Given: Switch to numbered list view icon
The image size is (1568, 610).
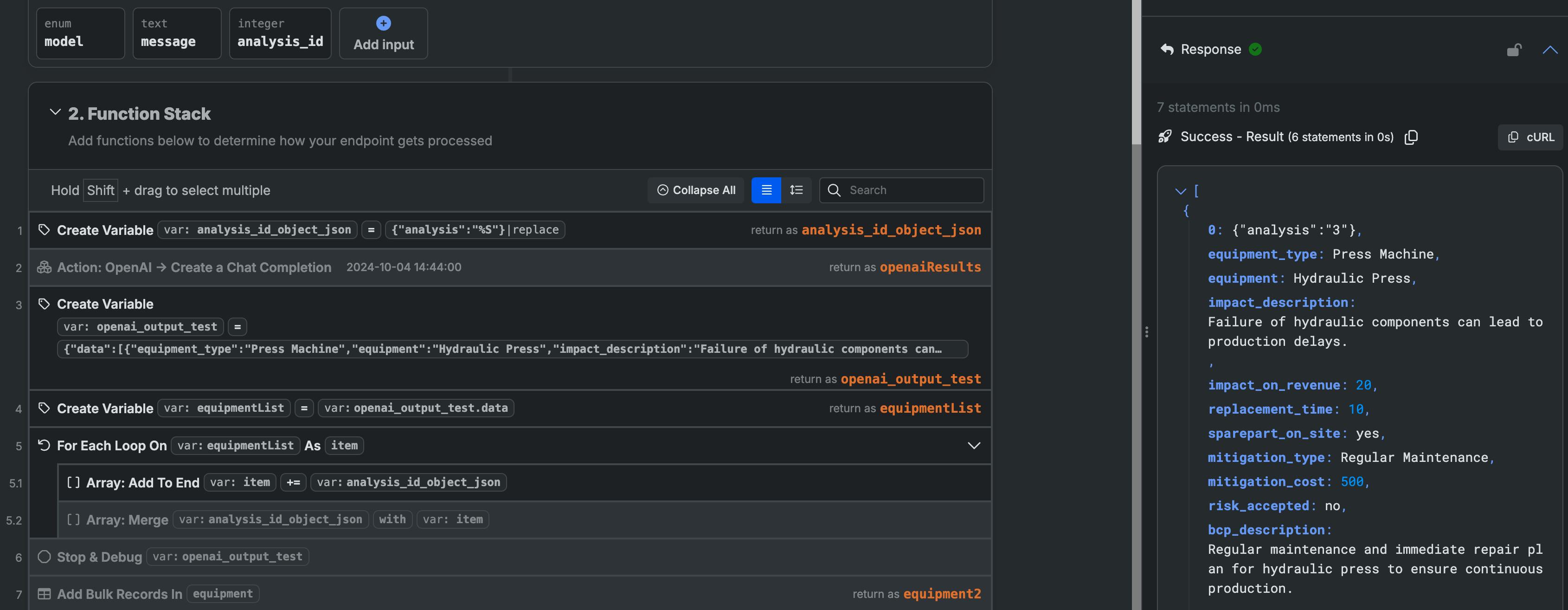Looking at the screenshot, I should pos(796,190).
